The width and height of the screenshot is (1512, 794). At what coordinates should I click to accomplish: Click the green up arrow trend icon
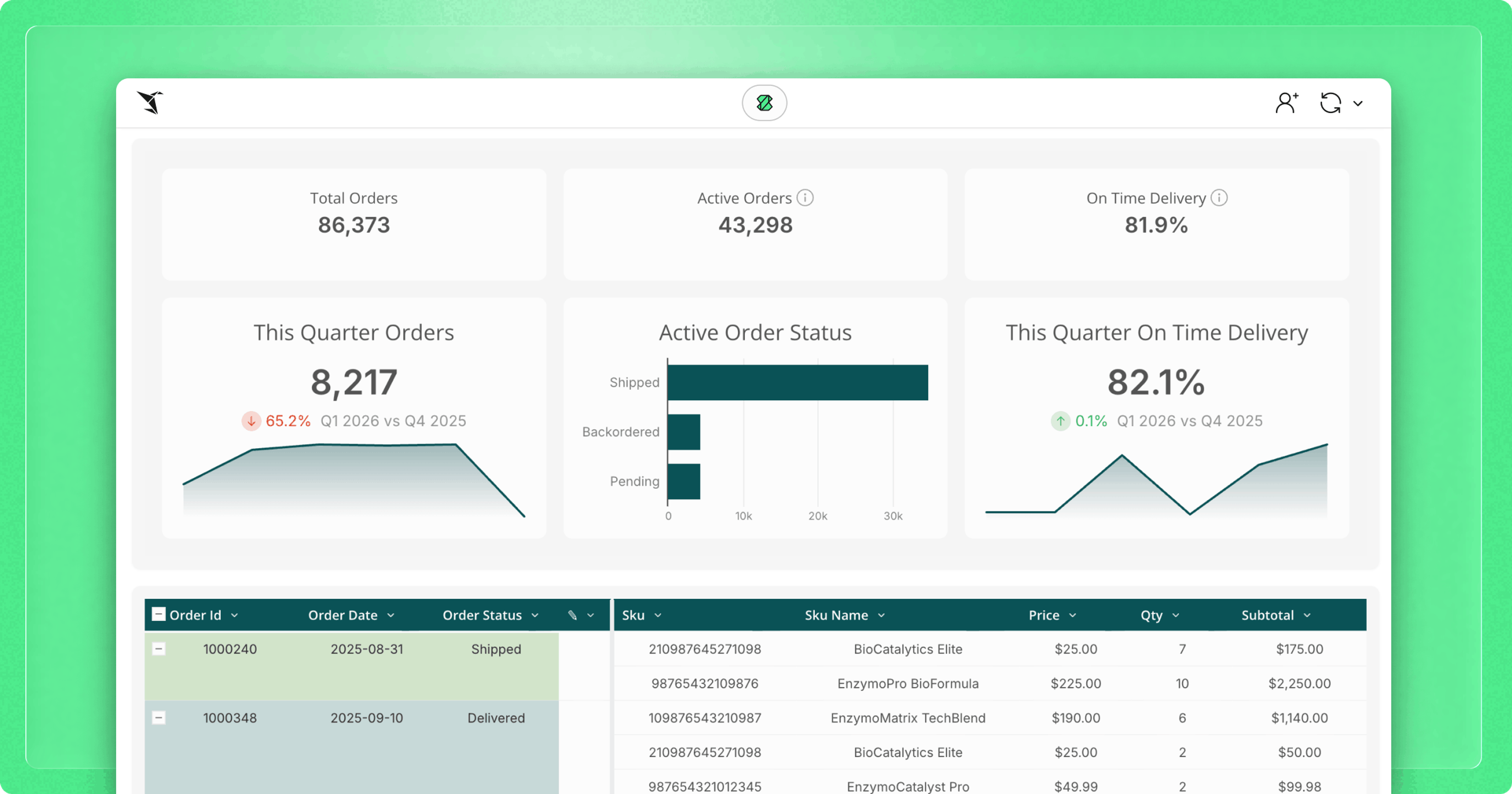coord(1061,421)
